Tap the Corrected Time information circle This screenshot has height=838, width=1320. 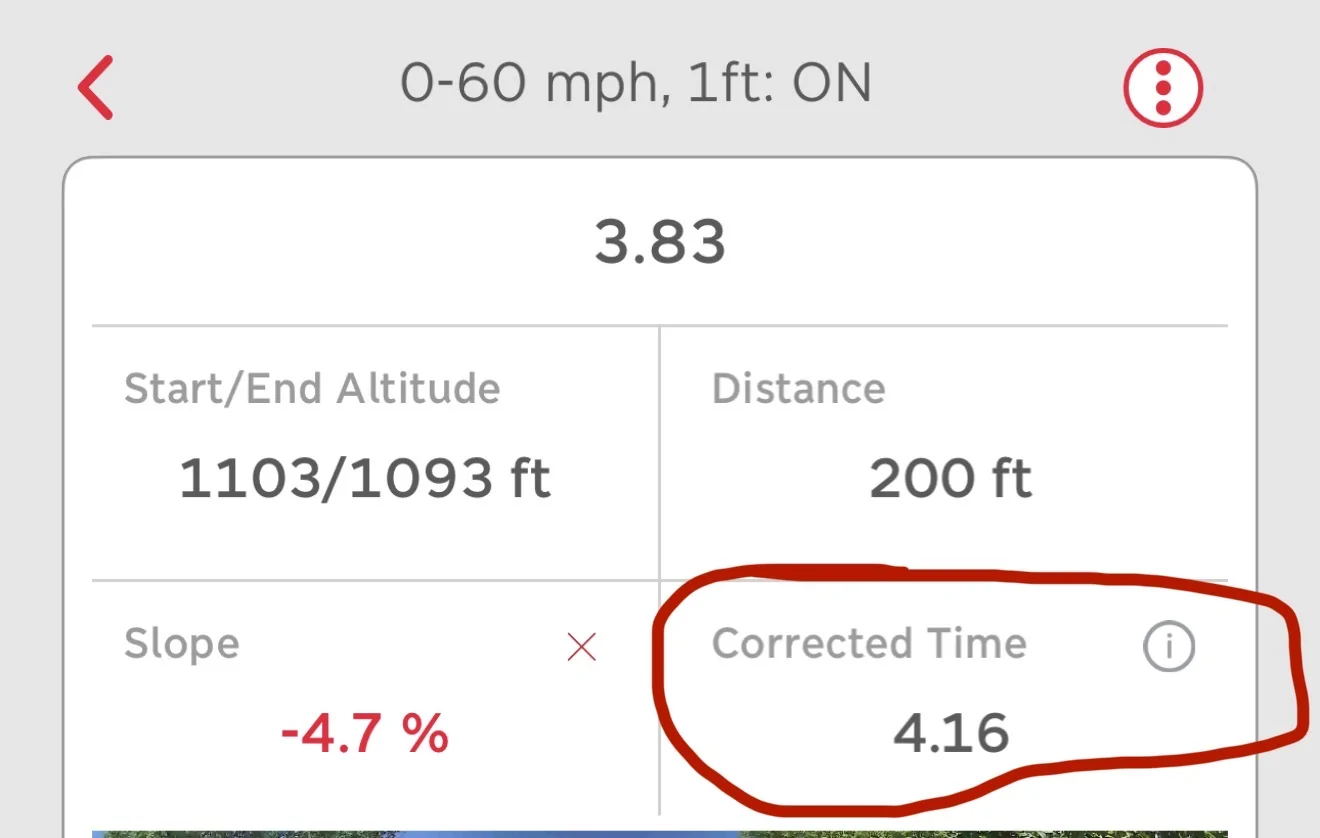click(1168, 645)
